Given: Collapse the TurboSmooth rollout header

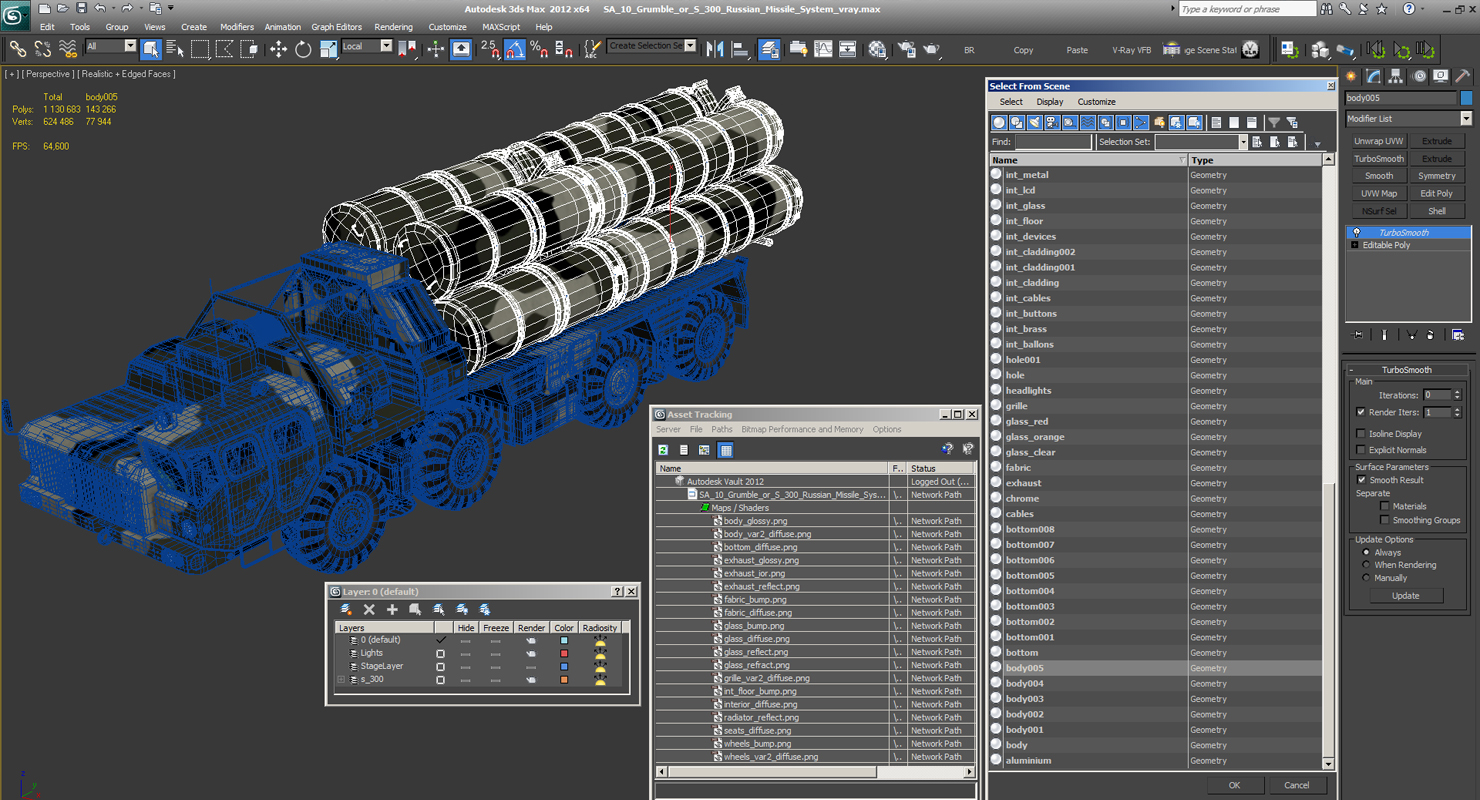Looking at the screenshot, I should click(x=1408, y=370).
